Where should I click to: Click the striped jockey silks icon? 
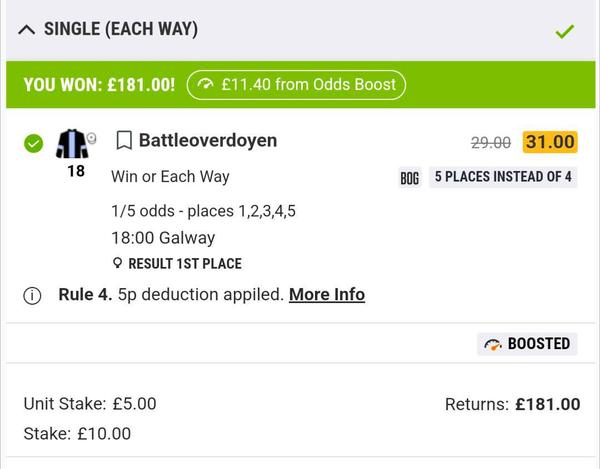(x=73, y=143)
